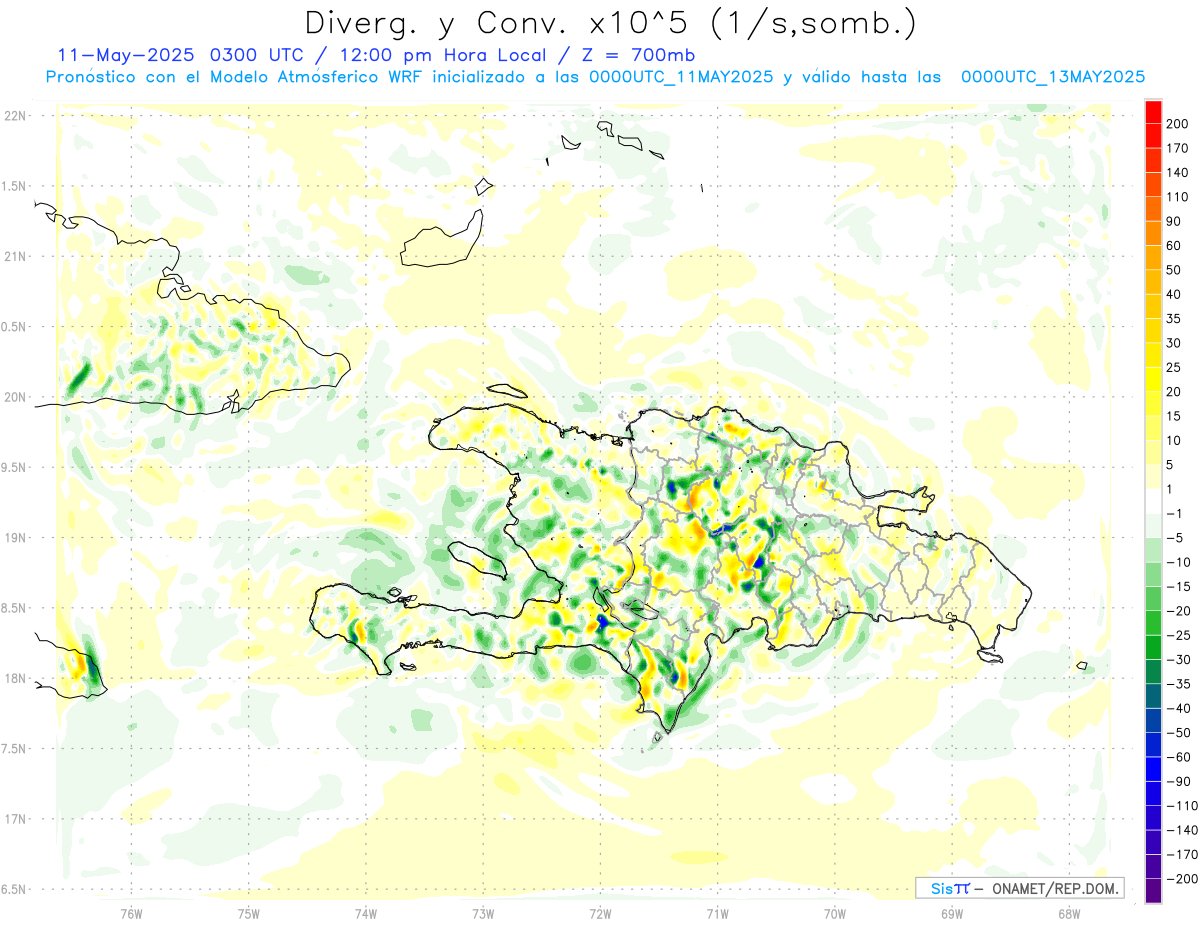Pick the yellow swatch between 20 and 25
This screenshot has width=1200, height=927.
[x=1153, y=380]
